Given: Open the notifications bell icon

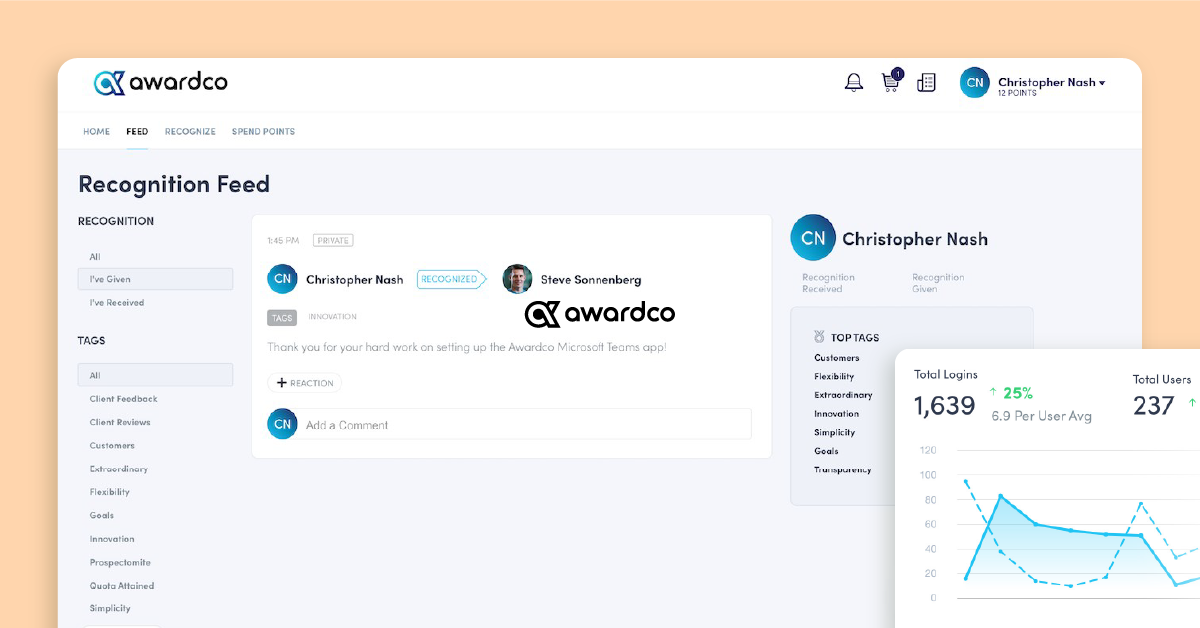Looking at the screenshot, I should tap(854, 83).
